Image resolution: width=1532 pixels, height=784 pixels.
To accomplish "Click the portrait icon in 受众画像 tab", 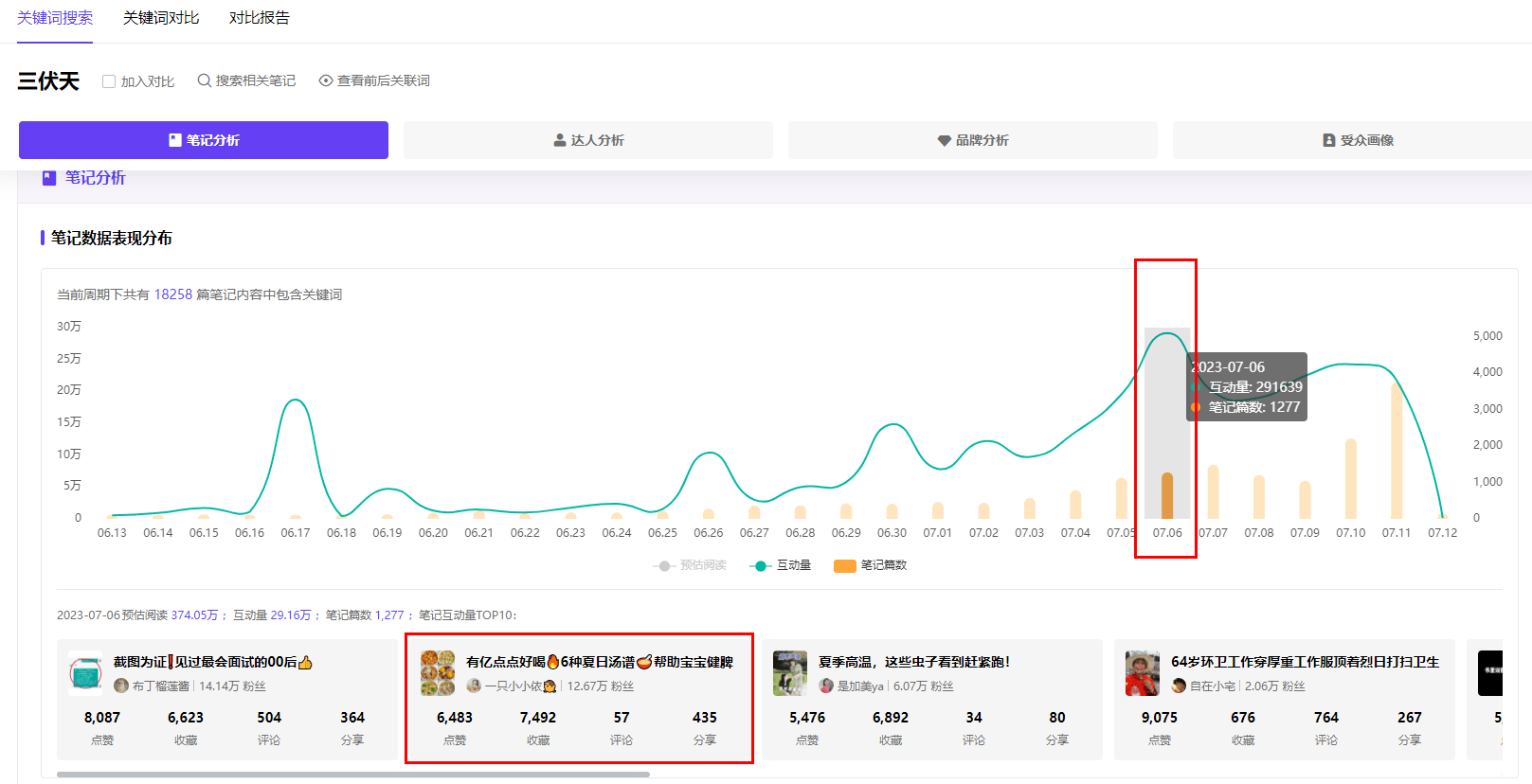I will coord(1329,140).
